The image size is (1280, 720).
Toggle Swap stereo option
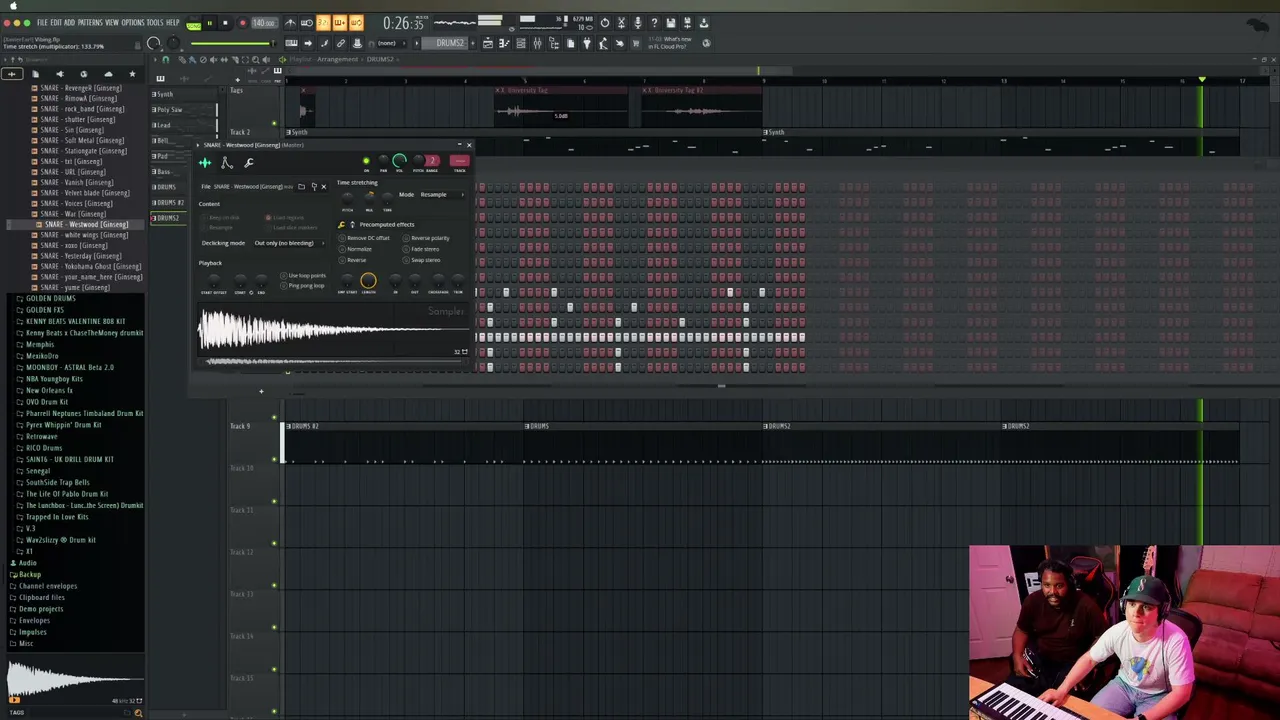click(x=421, y=260)
